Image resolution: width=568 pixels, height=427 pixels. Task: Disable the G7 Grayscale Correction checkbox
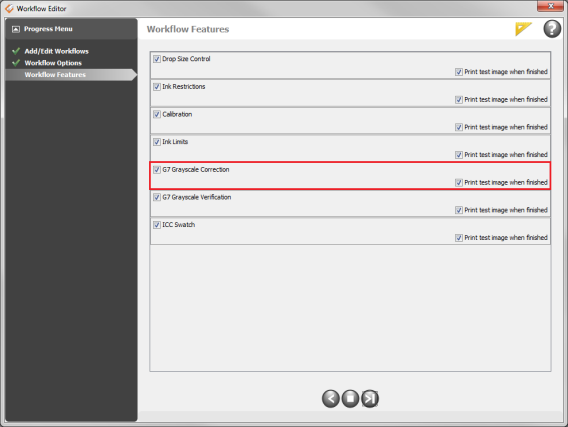point(157,169)
